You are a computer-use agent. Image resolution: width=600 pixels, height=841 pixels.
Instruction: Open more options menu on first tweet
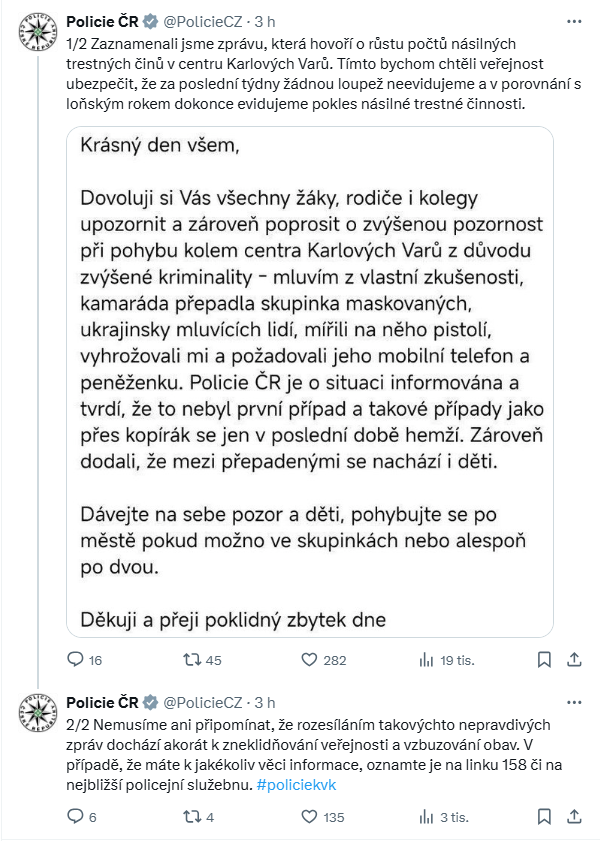click(x=572, y=20)
